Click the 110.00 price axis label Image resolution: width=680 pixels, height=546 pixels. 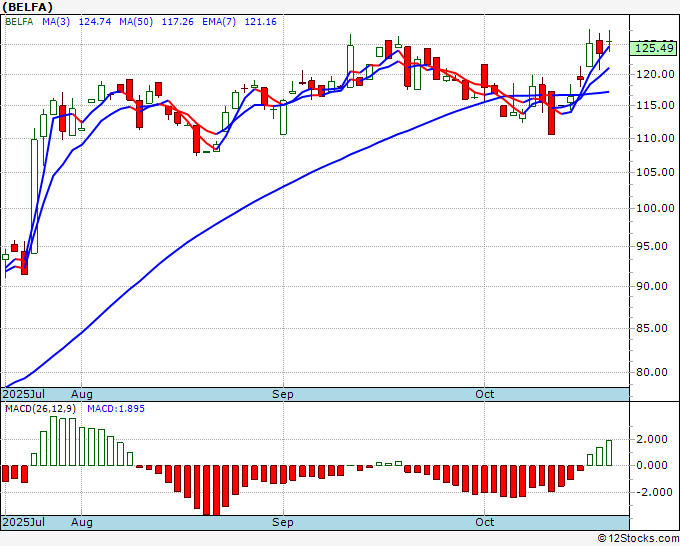pyautogui.click(x=655, y=138)
